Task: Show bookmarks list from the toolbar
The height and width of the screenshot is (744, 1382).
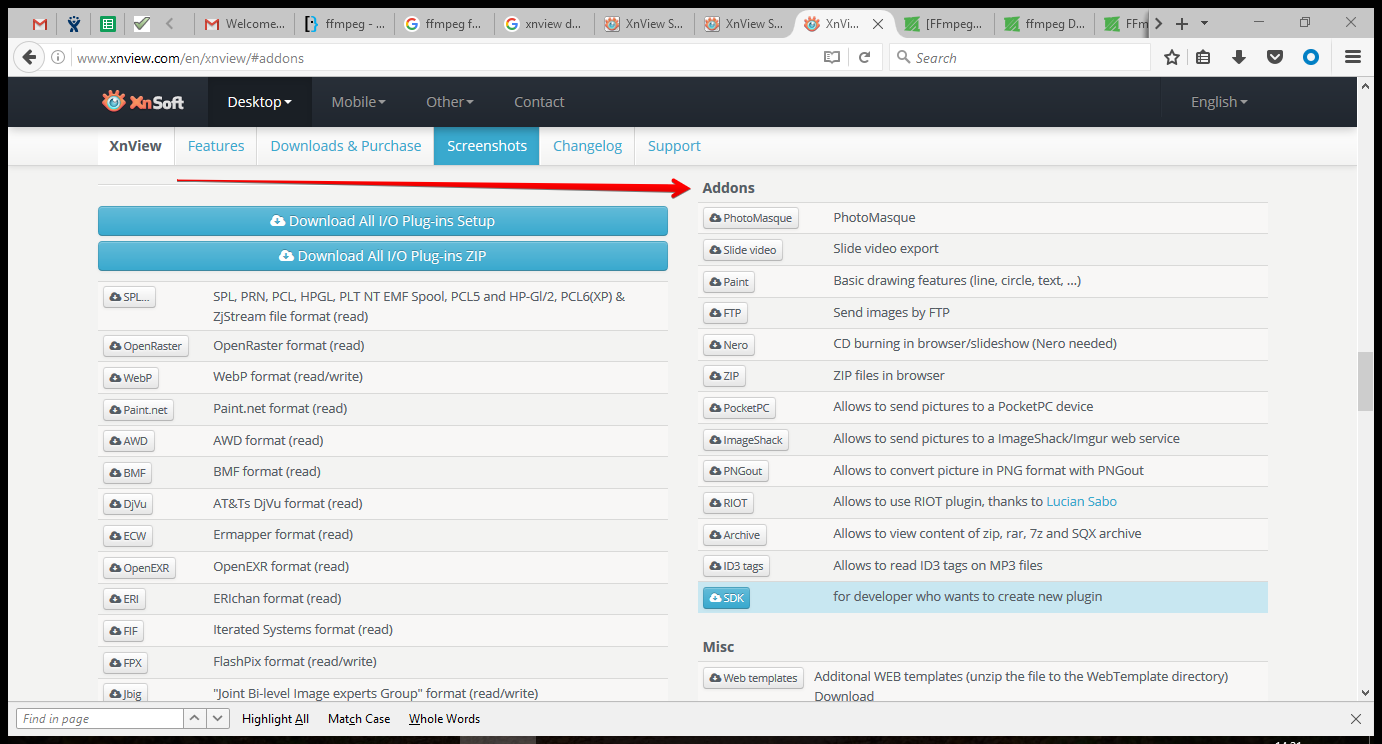Action: [1203, 58]
